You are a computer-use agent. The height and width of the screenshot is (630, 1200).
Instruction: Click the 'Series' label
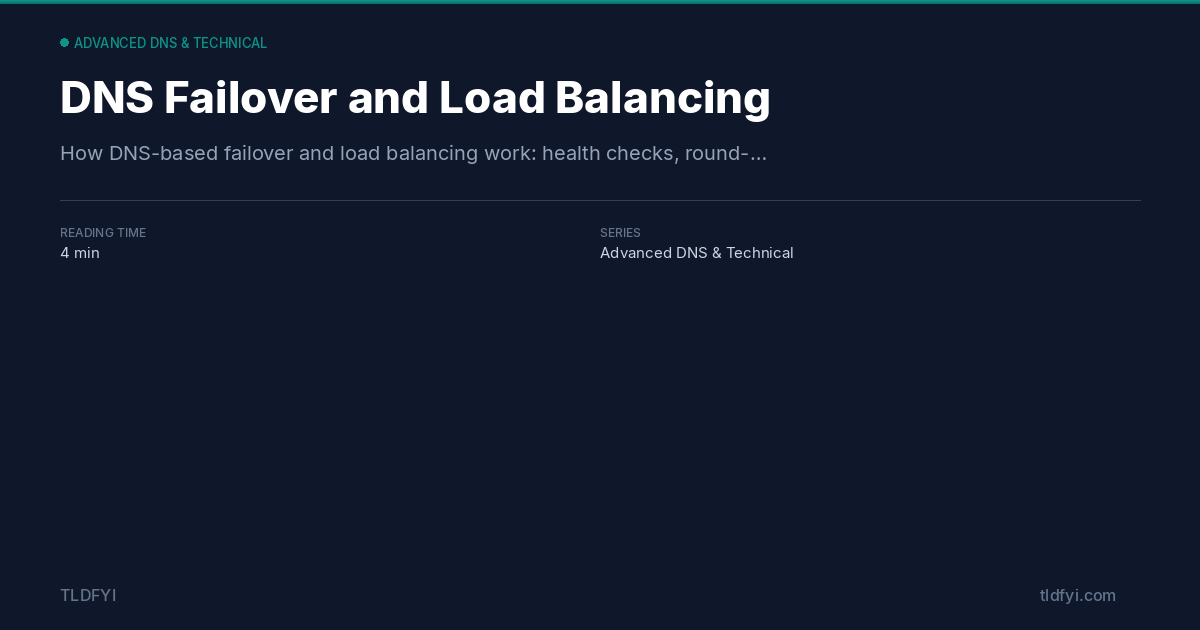point(620,233)
